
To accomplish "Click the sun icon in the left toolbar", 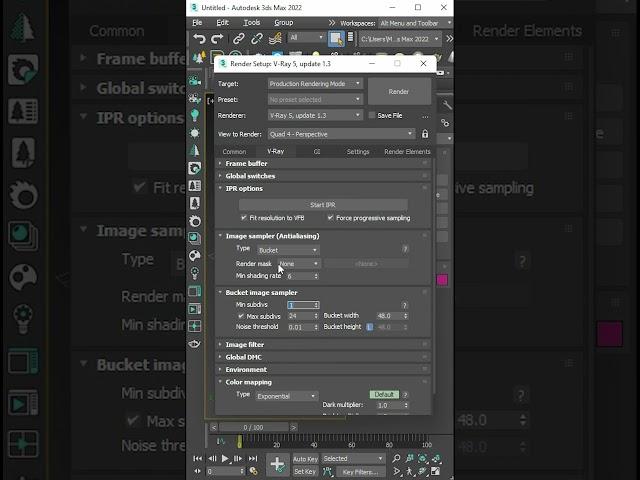I will coord(195,133).
